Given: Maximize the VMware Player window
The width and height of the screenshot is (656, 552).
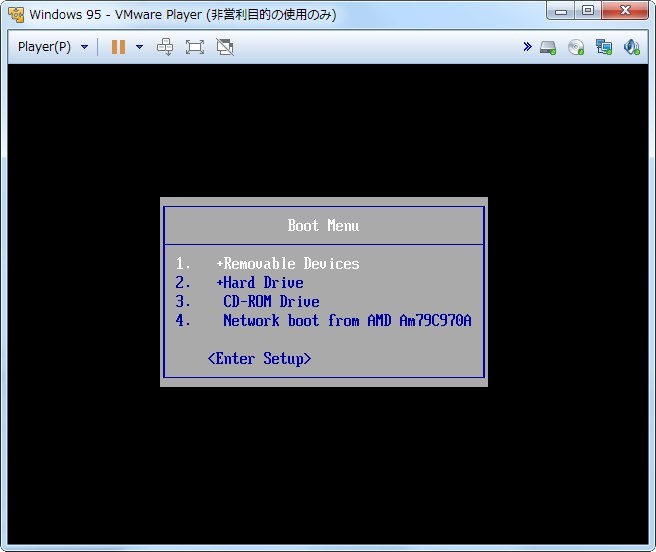Looking at the screenshot, I should pos(588,11).
